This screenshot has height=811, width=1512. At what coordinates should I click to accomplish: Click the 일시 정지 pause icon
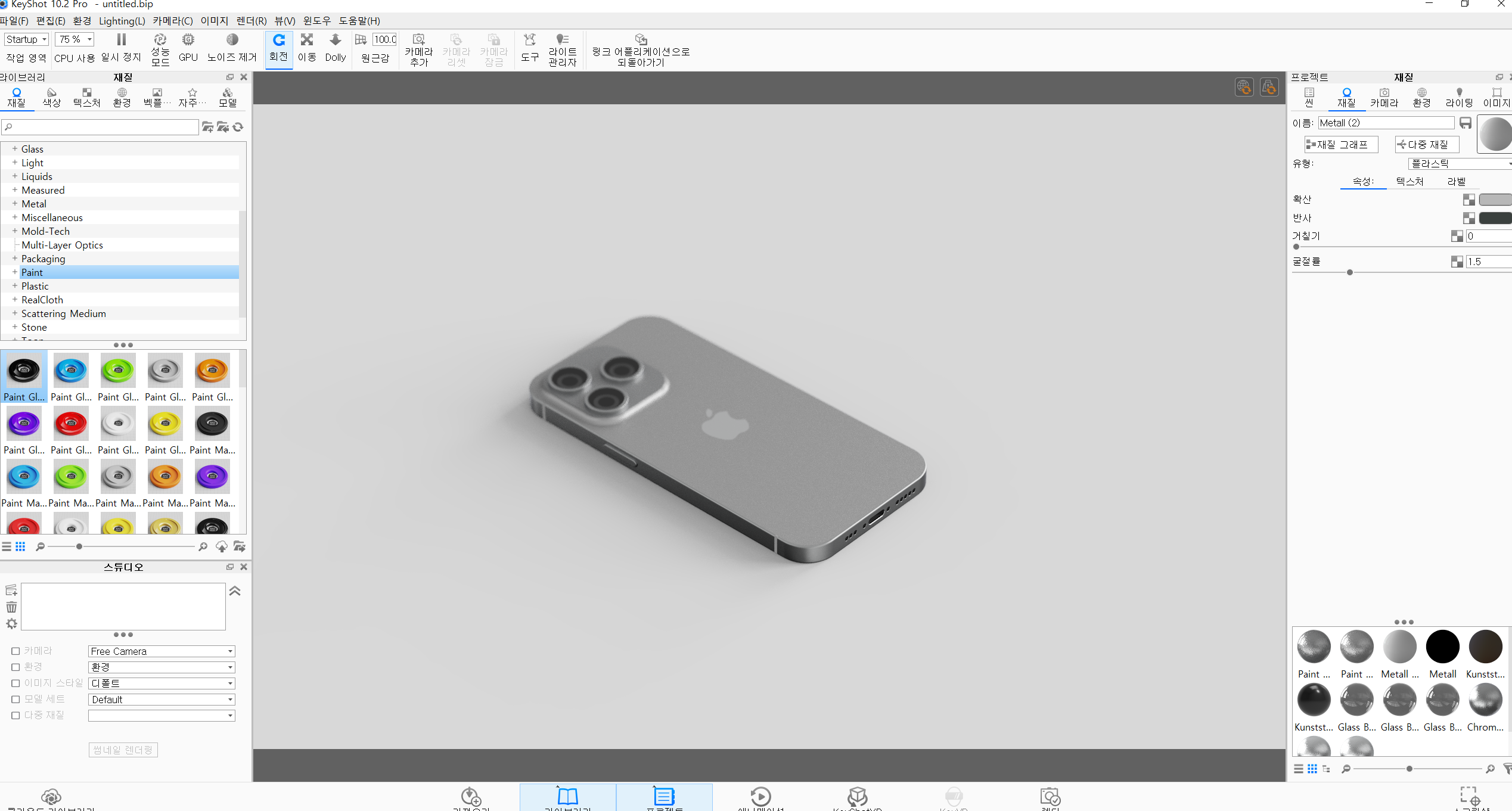(x=122, y=40)
